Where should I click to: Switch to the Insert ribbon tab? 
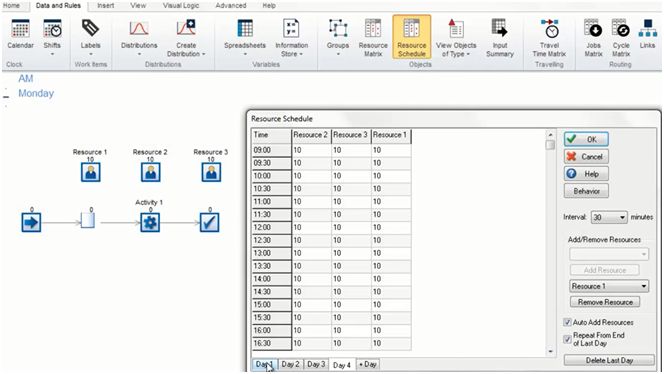pos(105,6)
